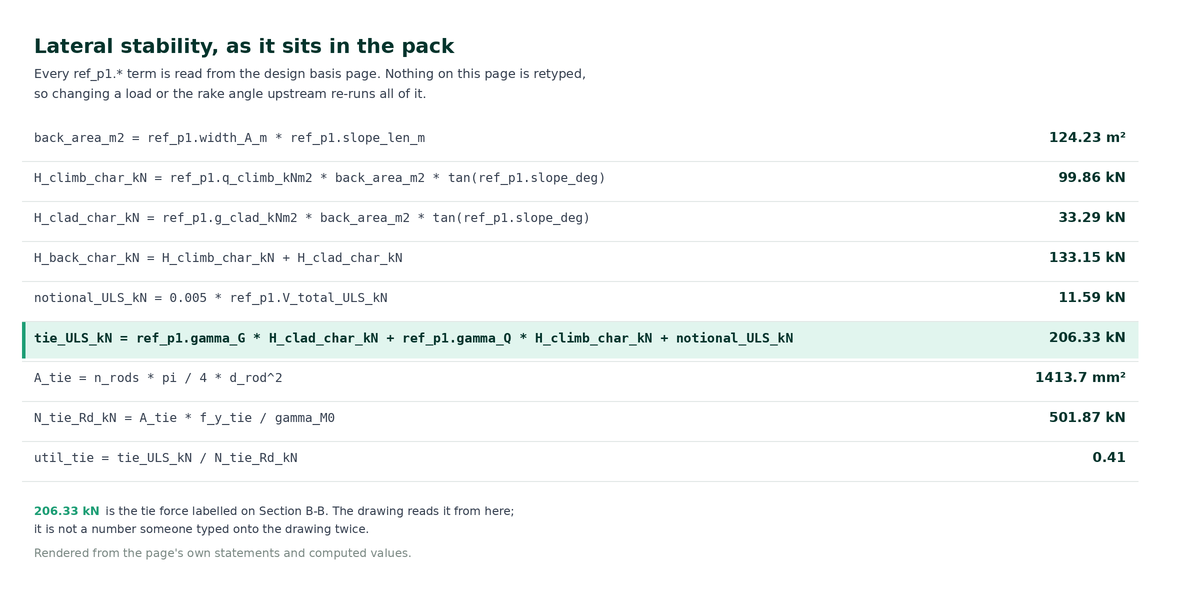
Task: Select the 0.41 utilisation result
Action: pyautogui.click(x=1109, y=457)
